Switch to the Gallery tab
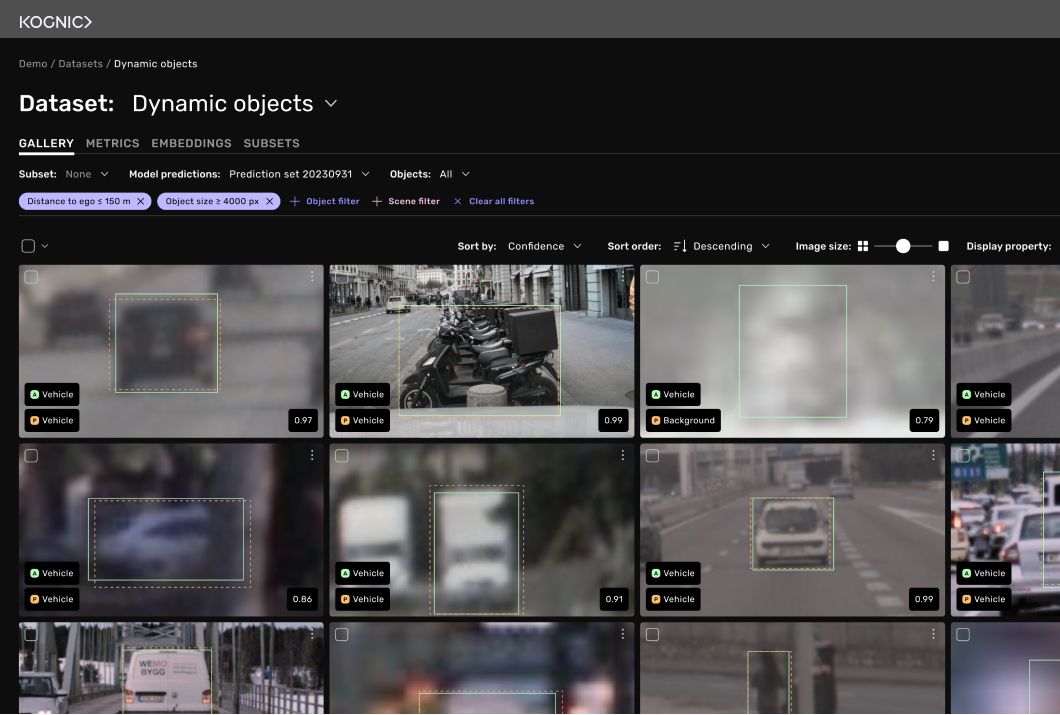1060x715 pixels. [46, 143]
